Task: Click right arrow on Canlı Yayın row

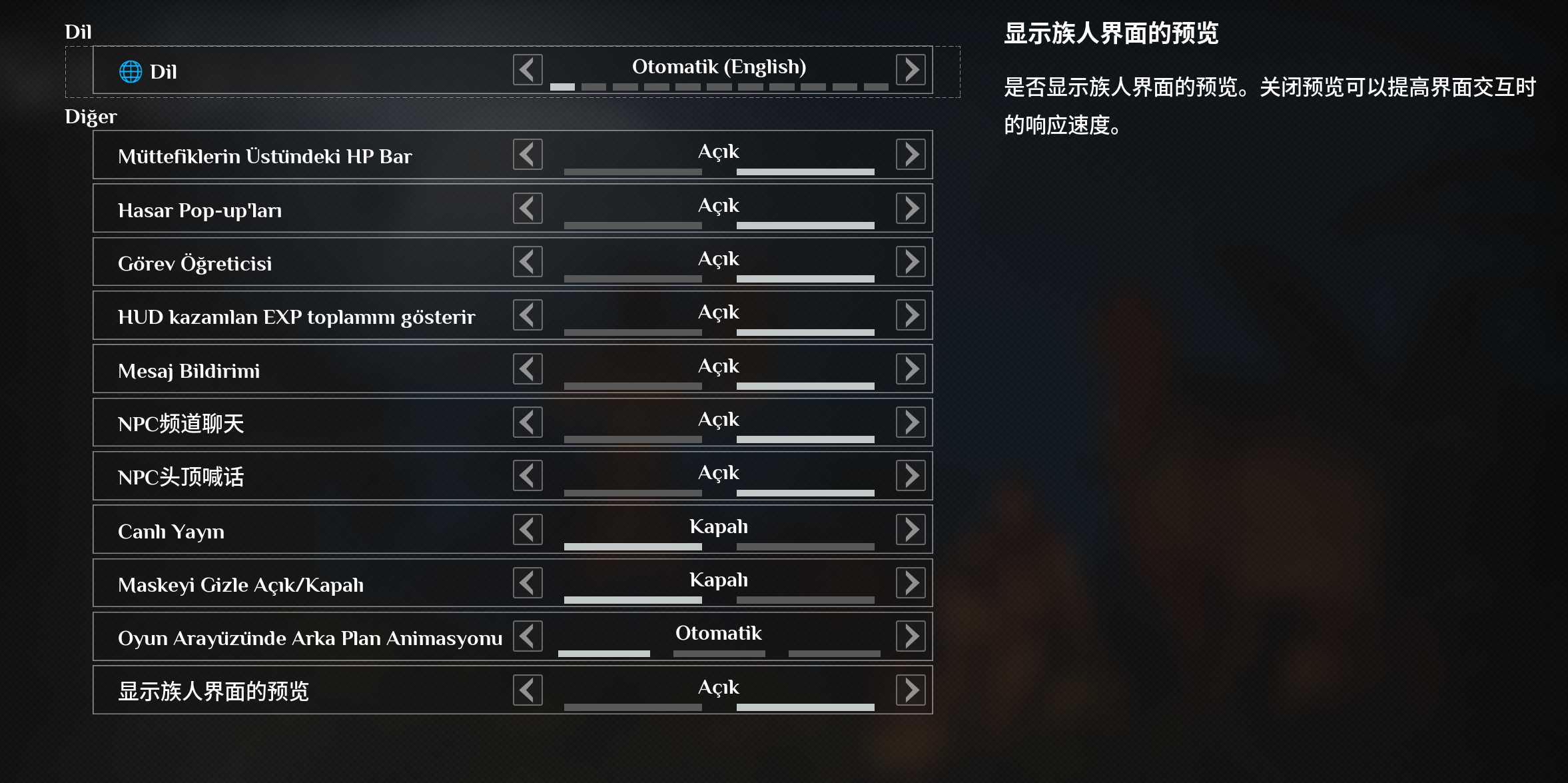Action: pyautogui.click(x=911, y=530)
